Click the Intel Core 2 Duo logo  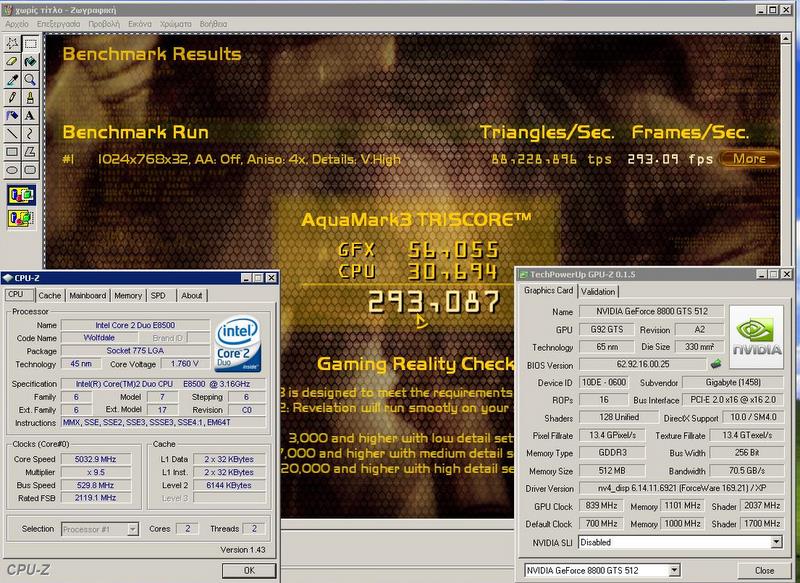tap(238, 343)
